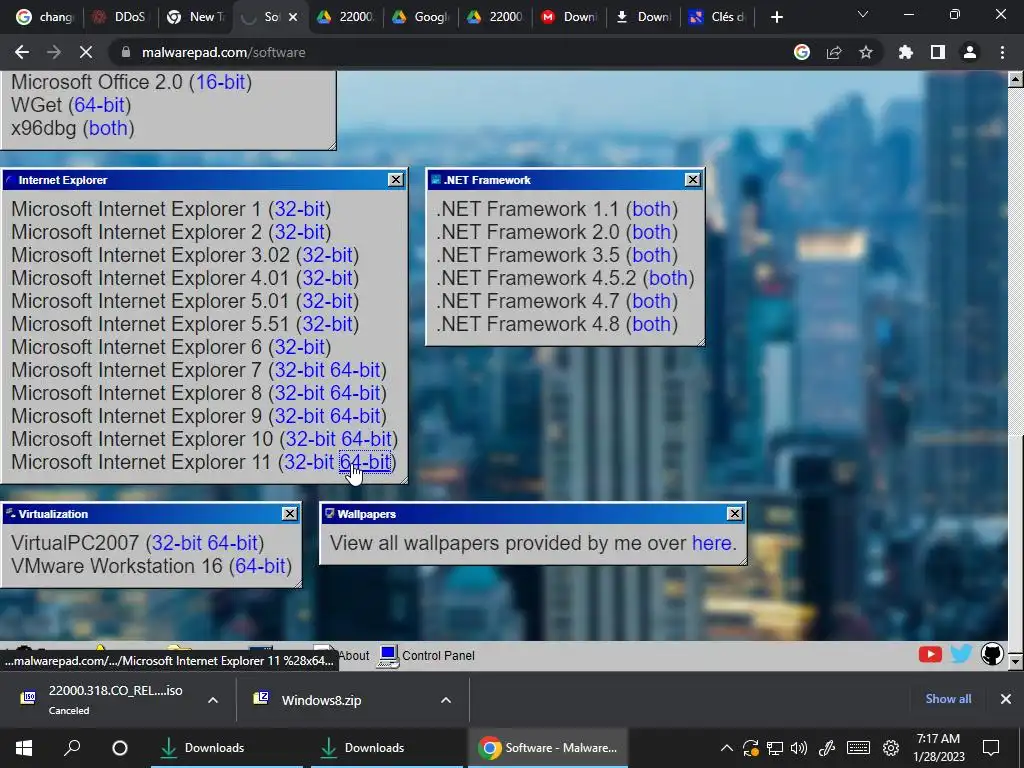Close the Wallpapers window panel
The width and height of the screenshot is (1024, 768).
735,514
